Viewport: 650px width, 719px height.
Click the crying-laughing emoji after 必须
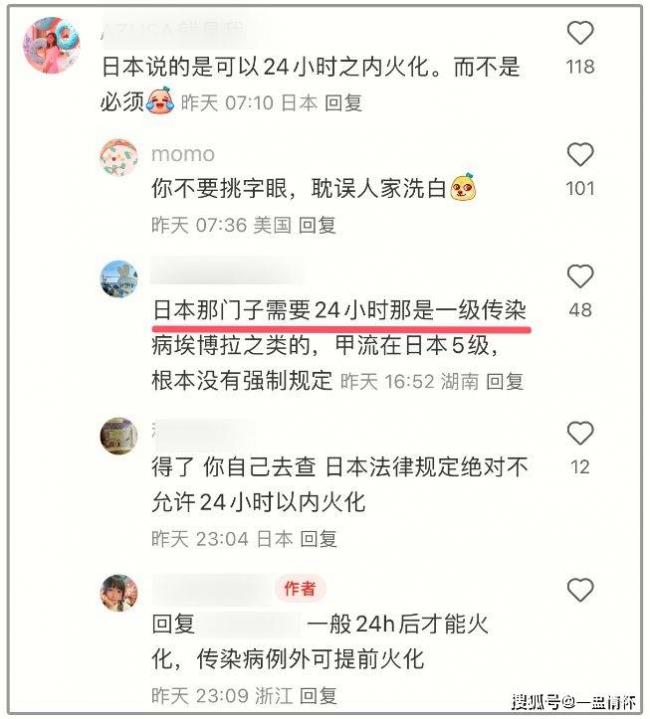(160, 100)
